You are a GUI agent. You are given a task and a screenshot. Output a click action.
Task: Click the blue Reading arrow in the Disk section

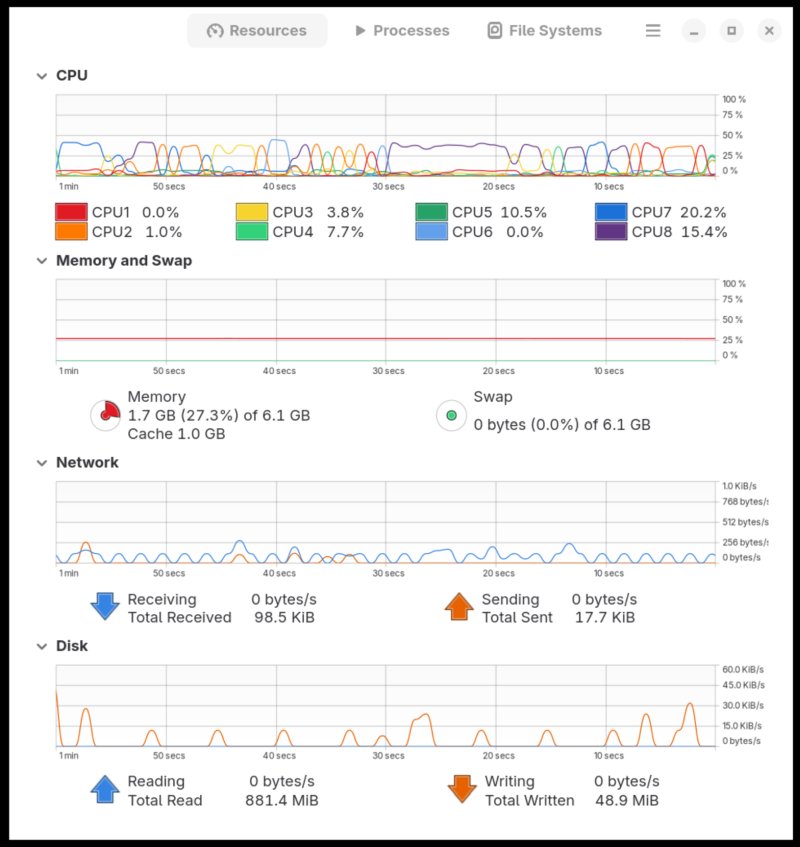point(105,790)
